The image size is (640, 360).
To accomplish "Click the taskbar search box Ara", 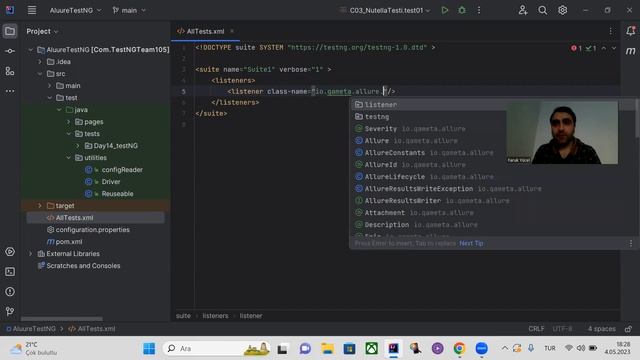I will [x=216, y=348].
